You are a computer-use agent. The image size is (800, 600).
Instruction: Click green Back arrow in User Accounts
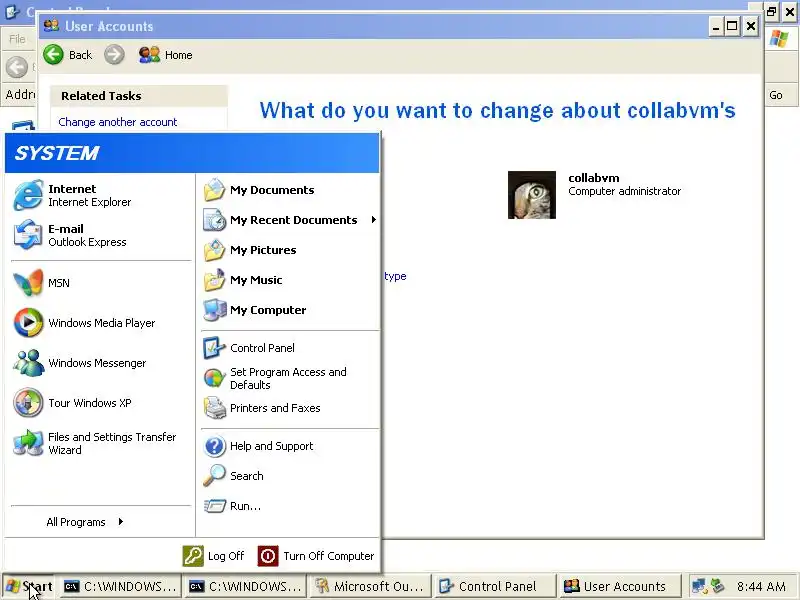(53, 55)
